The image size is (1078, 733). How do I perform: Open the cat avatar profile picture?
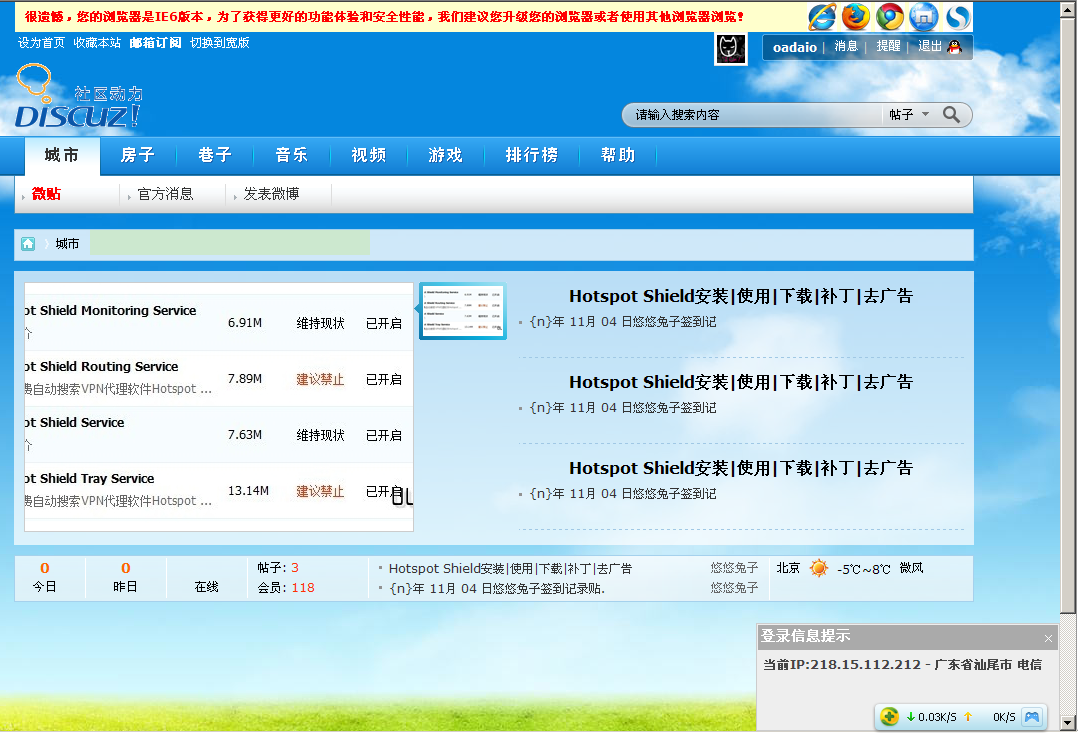coord(731,49)
